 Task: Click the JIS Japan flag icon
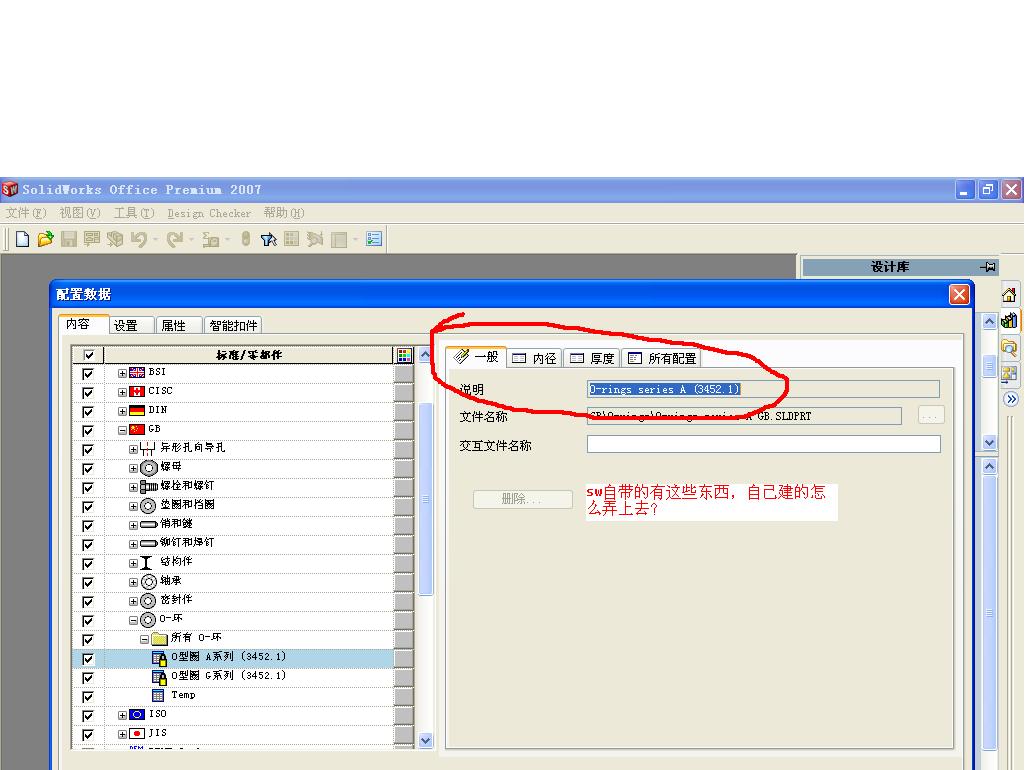tap(137, 734)
